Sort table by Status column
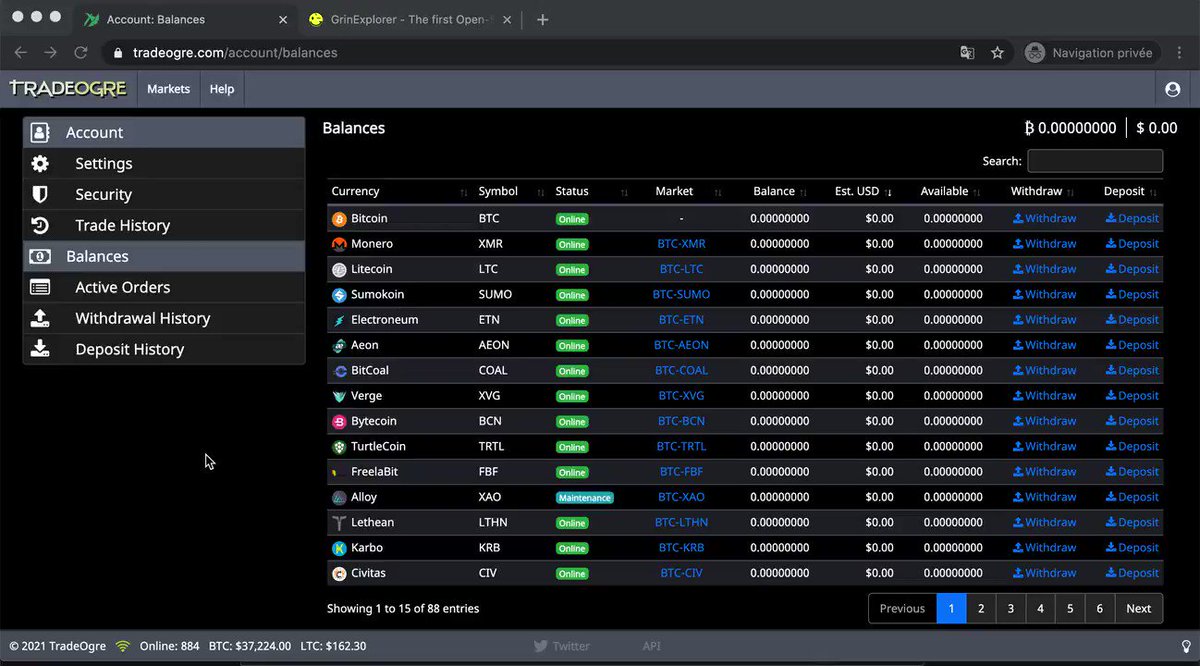The height and width of the screenshot is (666, 1200). pos(591,191)
